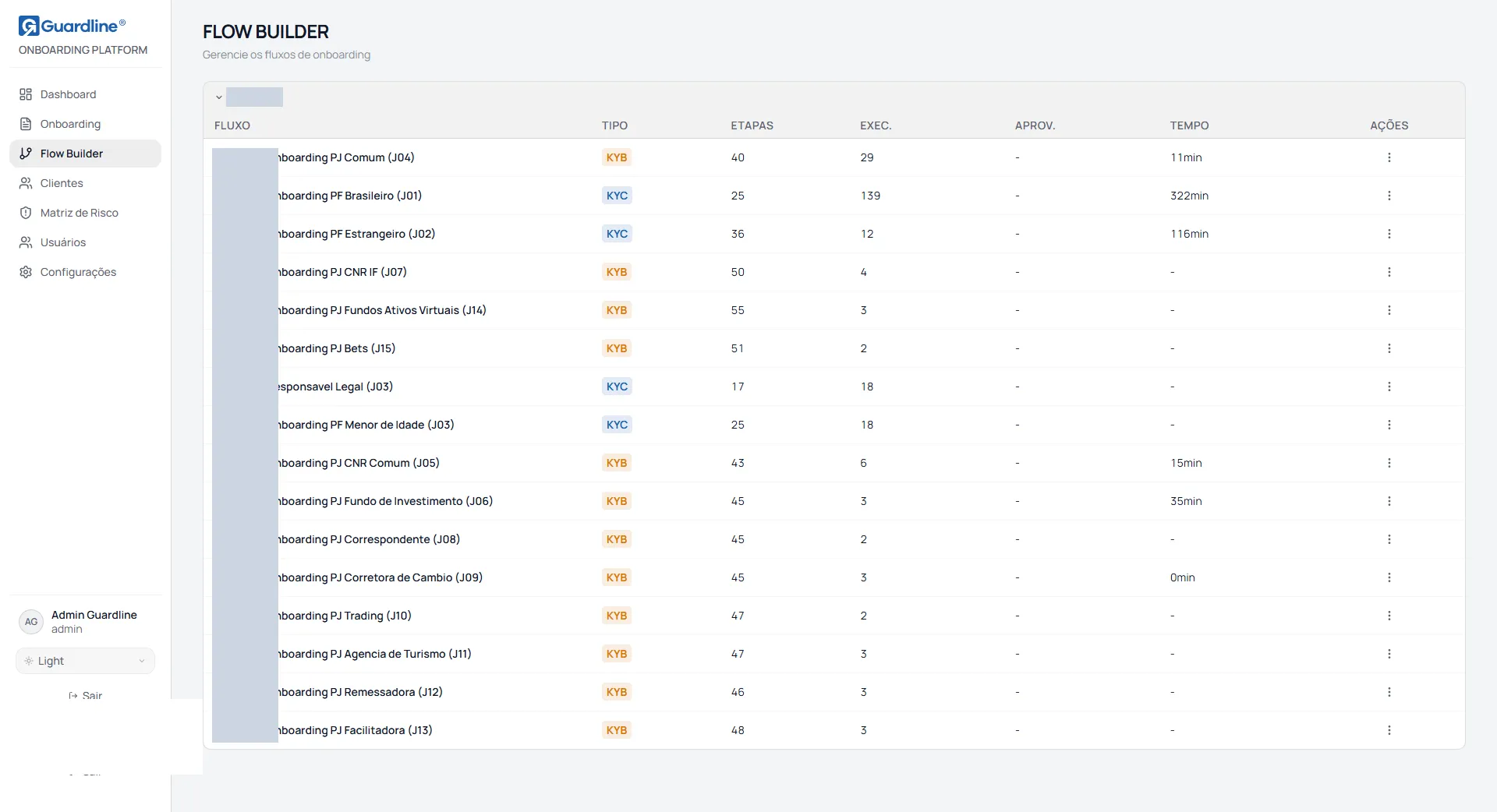Open the Light theme dropdown

(85, 661)
